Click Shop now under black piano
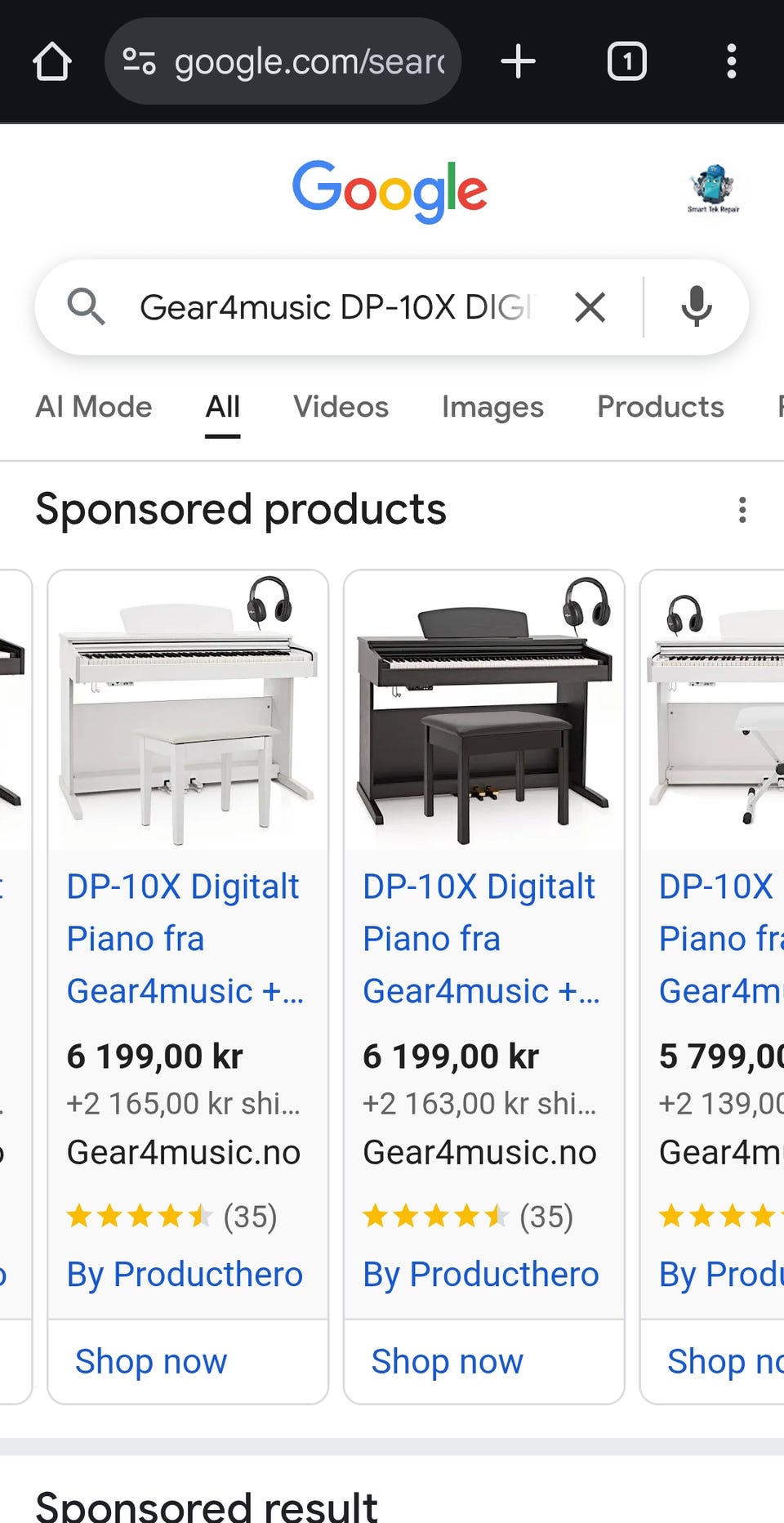The height and width of the screenshot is (1523, 784). 447,1361
